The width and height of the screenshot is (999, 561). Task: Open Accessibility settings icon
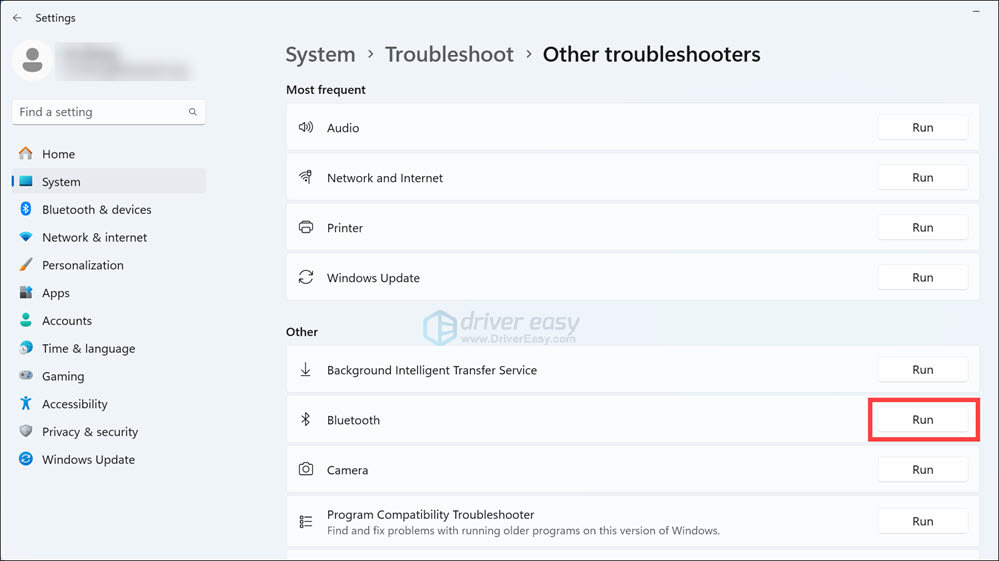pos(25,404)
